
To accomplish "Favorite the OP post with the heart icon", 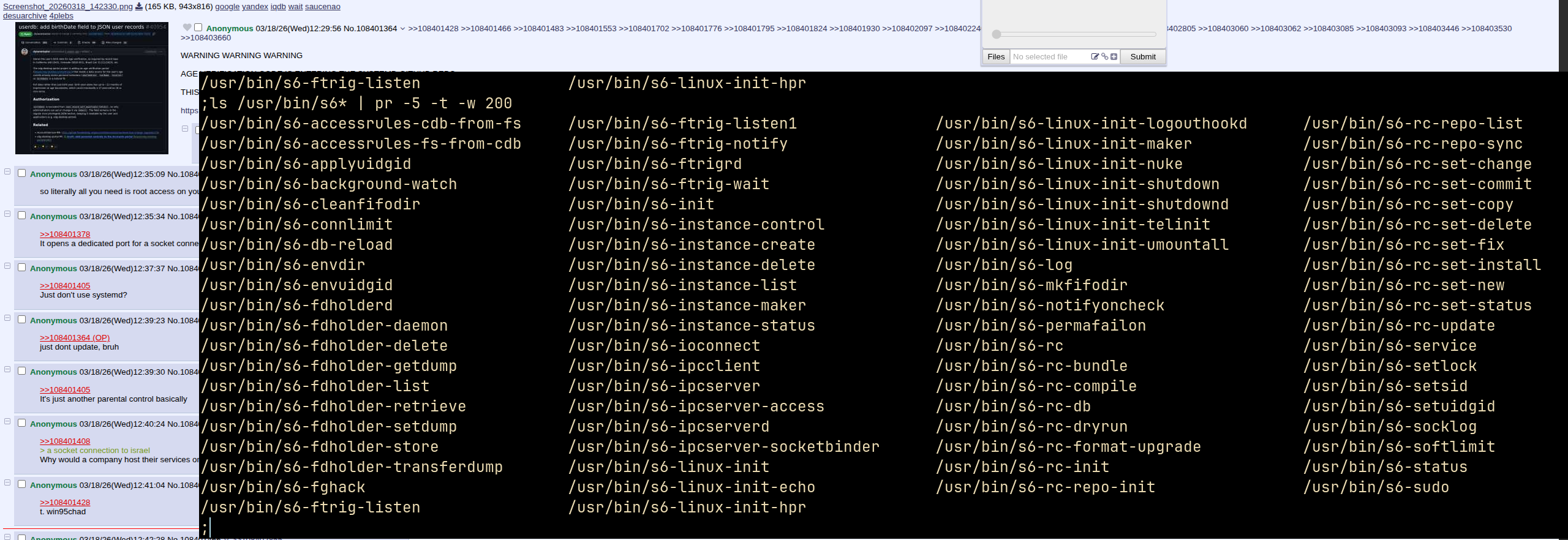I will (x=187, y=28).
